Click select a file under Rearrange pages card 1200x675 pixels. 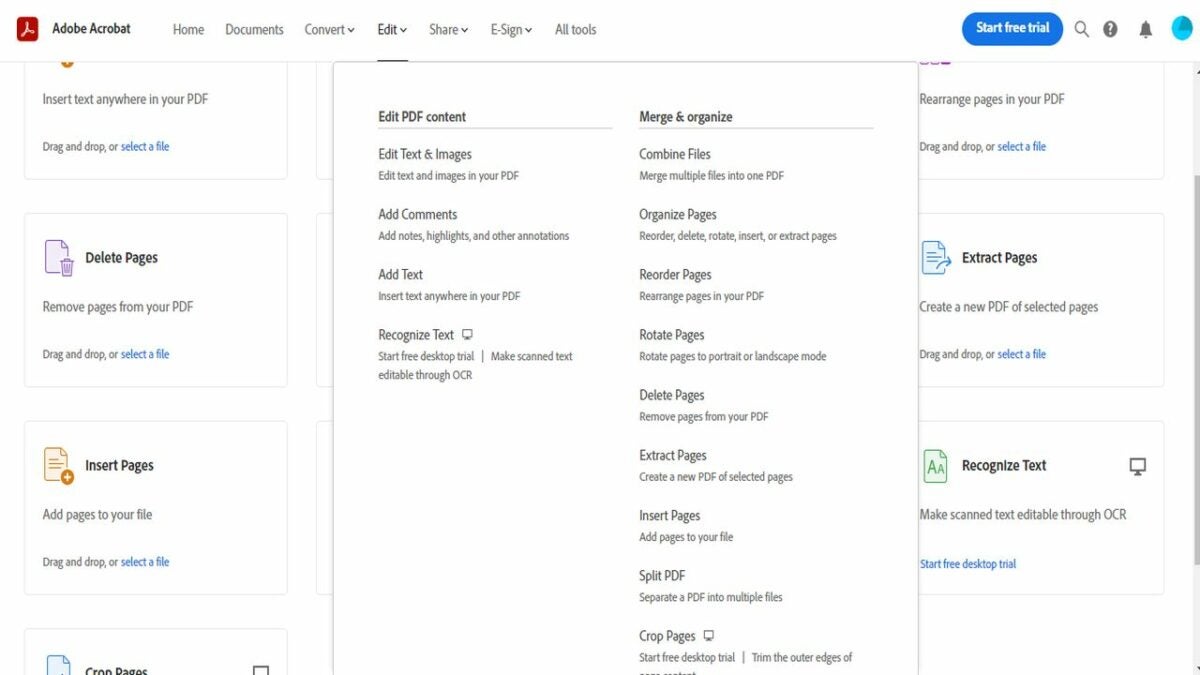(x=1021, y=146)
